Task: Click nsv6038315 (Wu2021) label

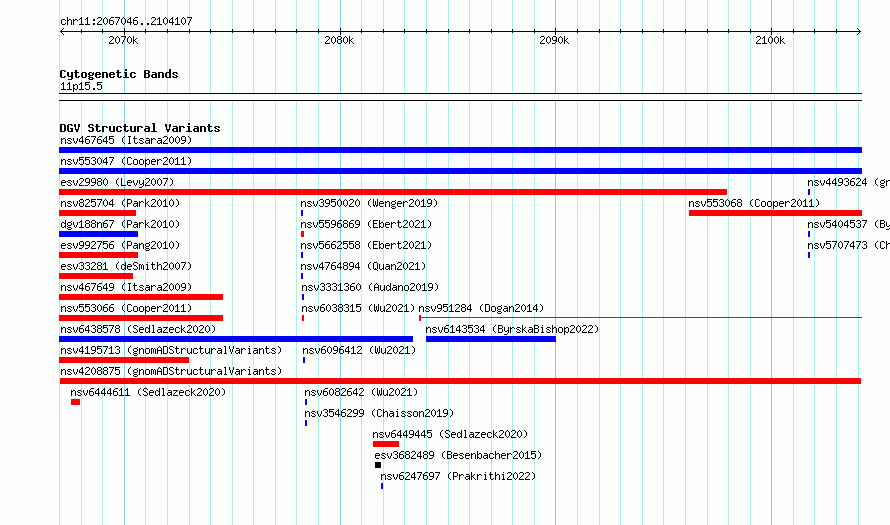Action: pos(358,308)
